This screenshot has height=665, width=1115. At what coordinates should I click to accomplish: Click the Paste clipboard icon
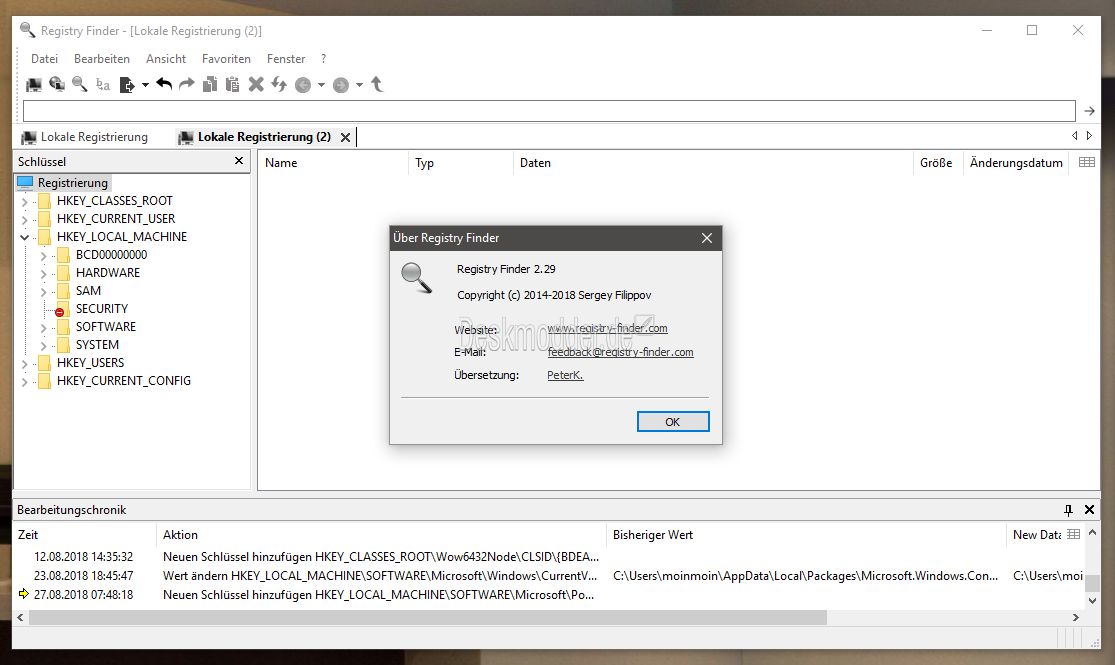(233, 85)
